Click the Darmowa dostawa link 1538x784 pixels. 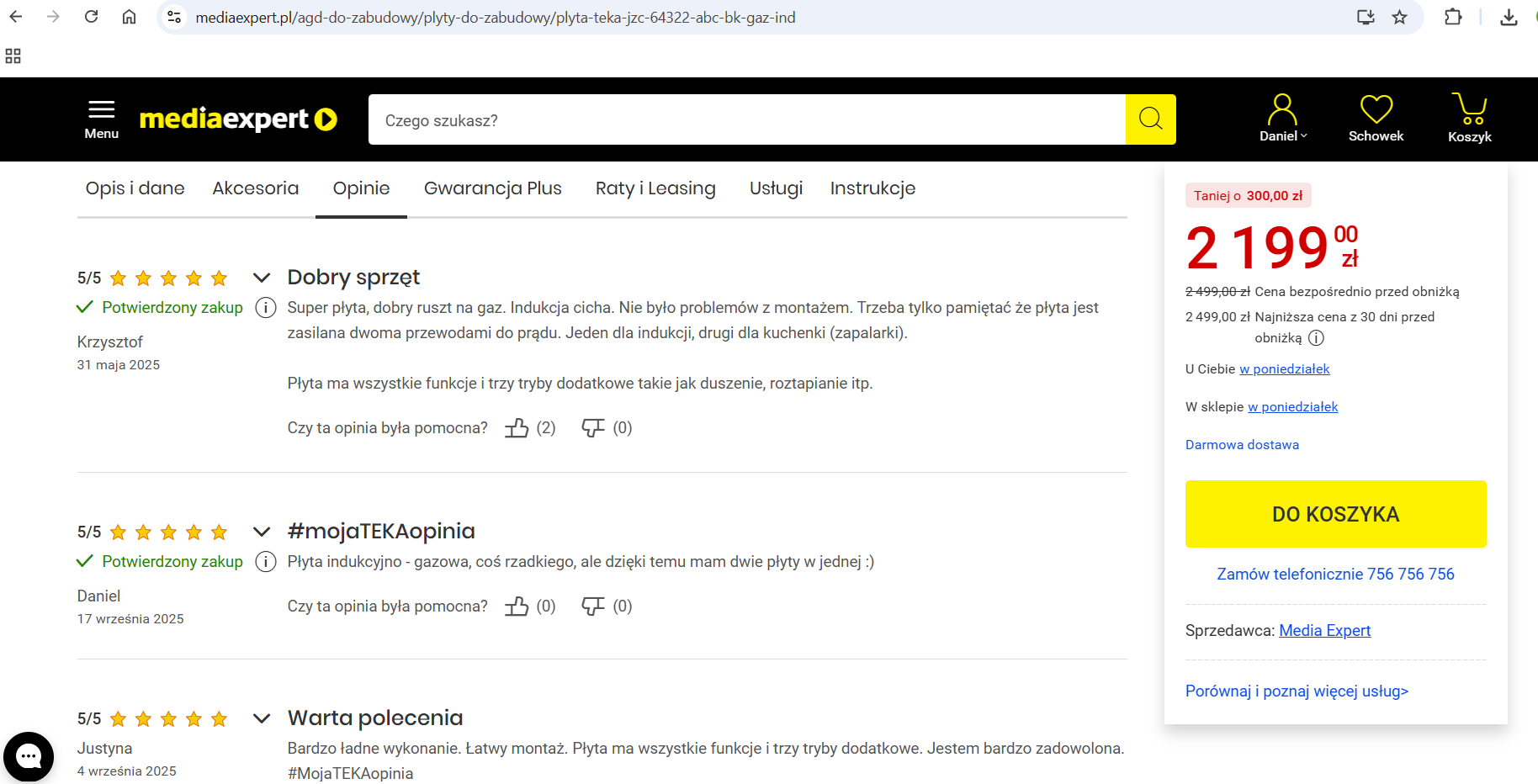(x=1242, y=445)
